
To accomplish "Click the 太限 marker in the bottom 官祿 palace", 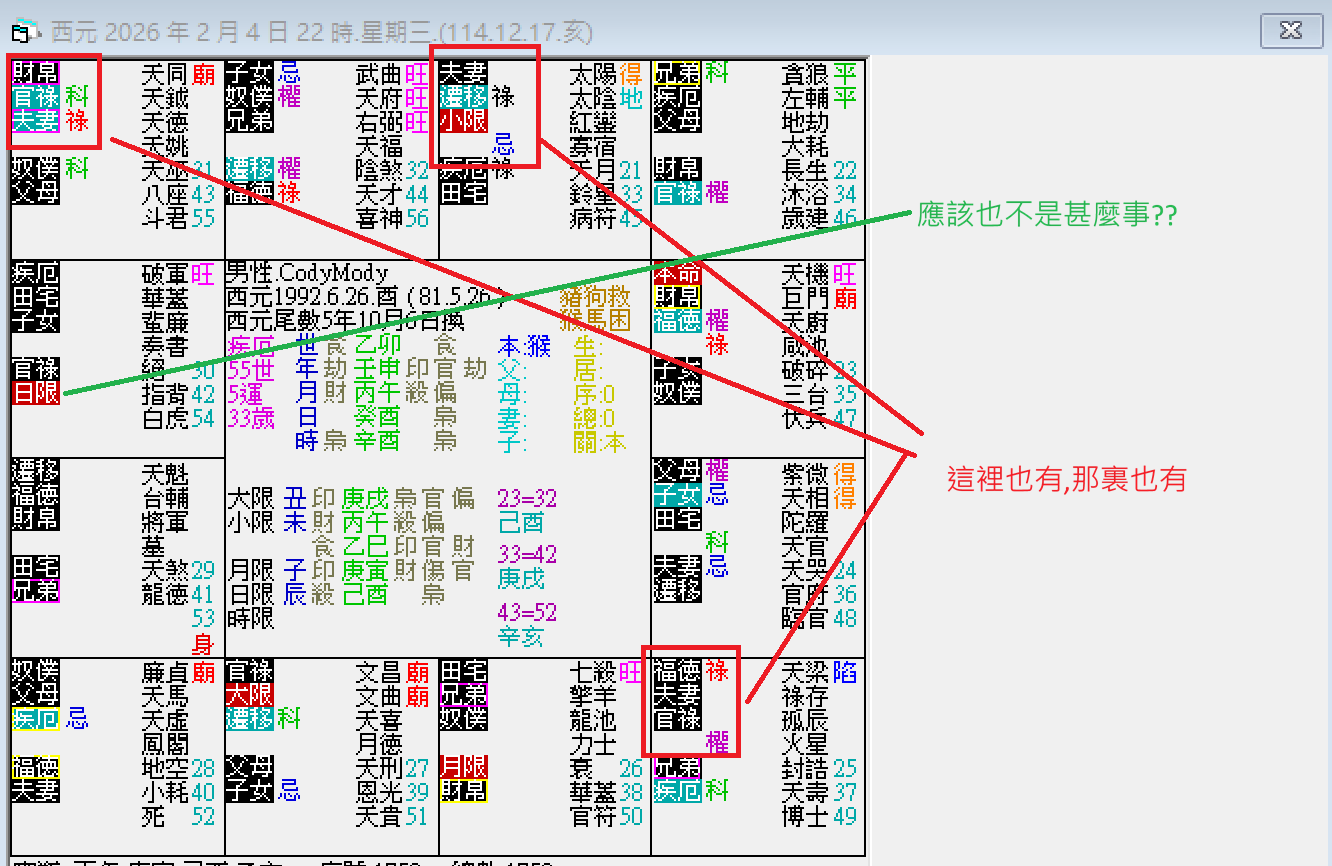I will click(250, 694).
